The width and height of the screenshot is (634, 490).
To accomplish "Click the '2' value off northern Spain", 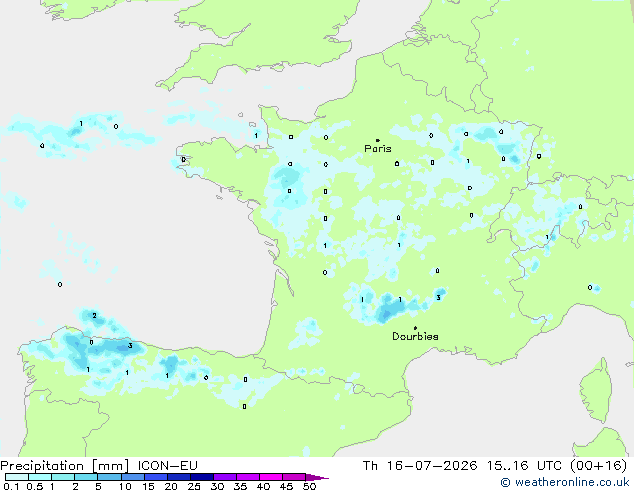I will (x=94, y=315).
